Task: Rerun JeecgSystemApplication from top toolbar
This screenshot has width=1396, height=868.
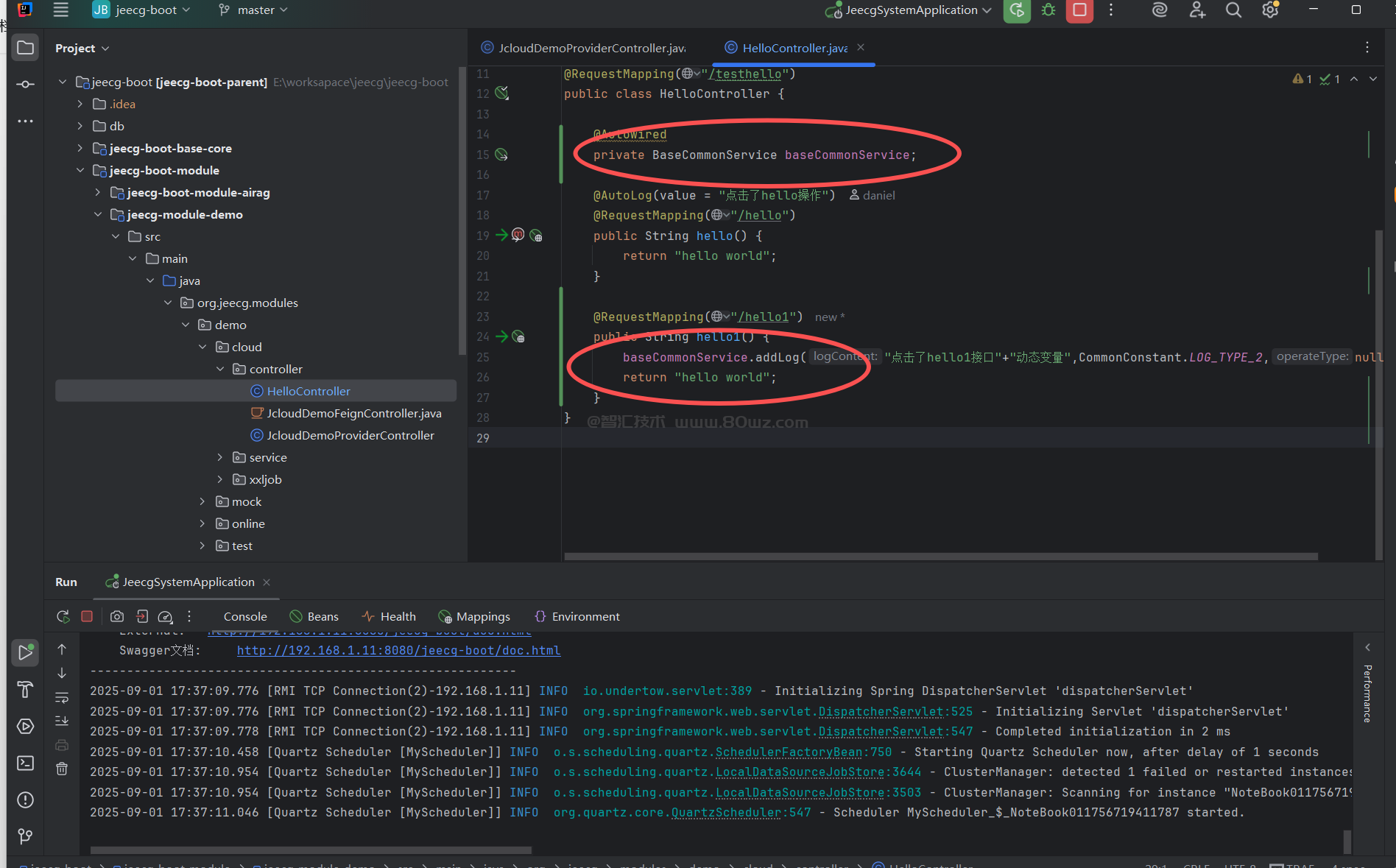Action: 1017,10
